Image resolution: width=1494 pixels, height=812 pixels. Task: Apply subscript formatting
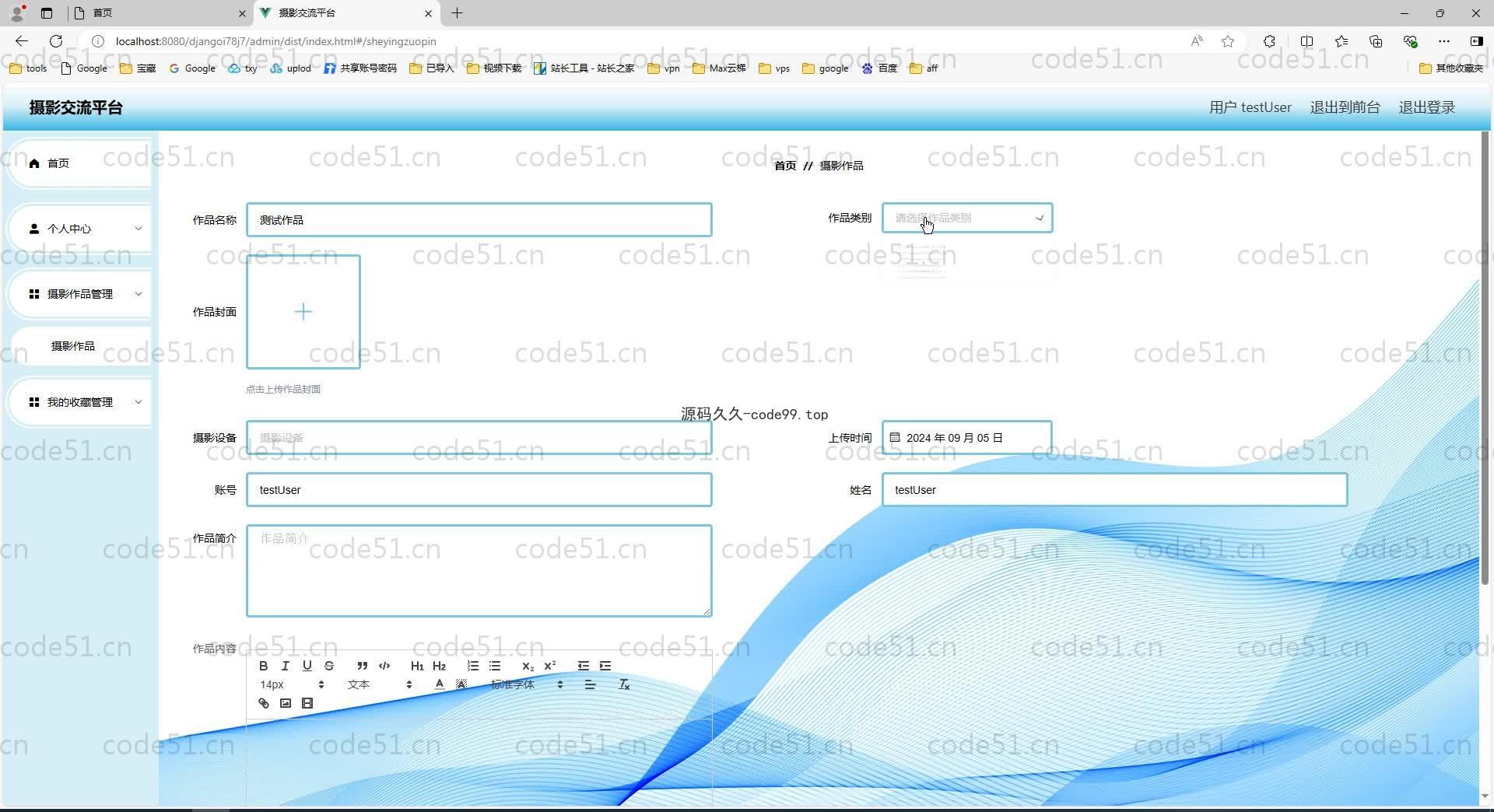528,666
